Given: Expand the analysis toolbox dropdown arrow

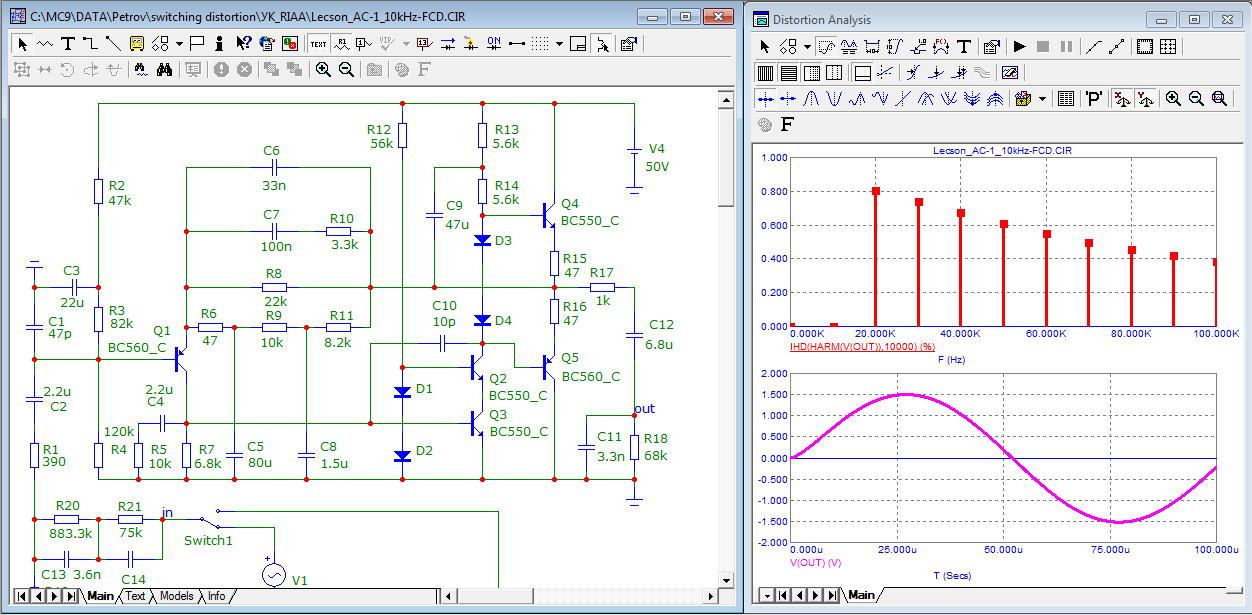Looking at the screenshot, I should click(1042, 99).
